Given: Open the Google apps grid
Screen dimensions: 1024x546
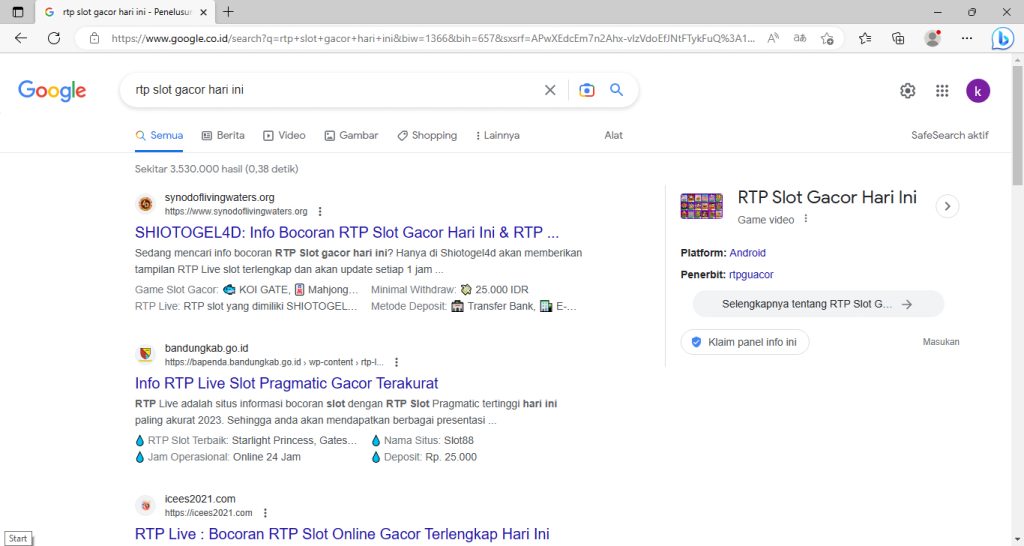Looking at the screenshot, I should point(942,91).
